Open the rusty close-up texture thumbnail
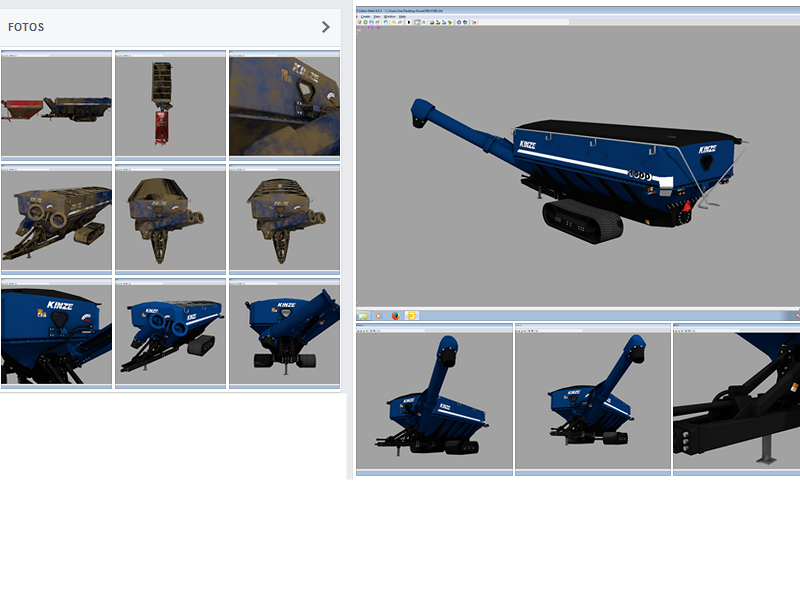Image resolution: width=800 pixels, height=600 pixels. coord(284,105)
